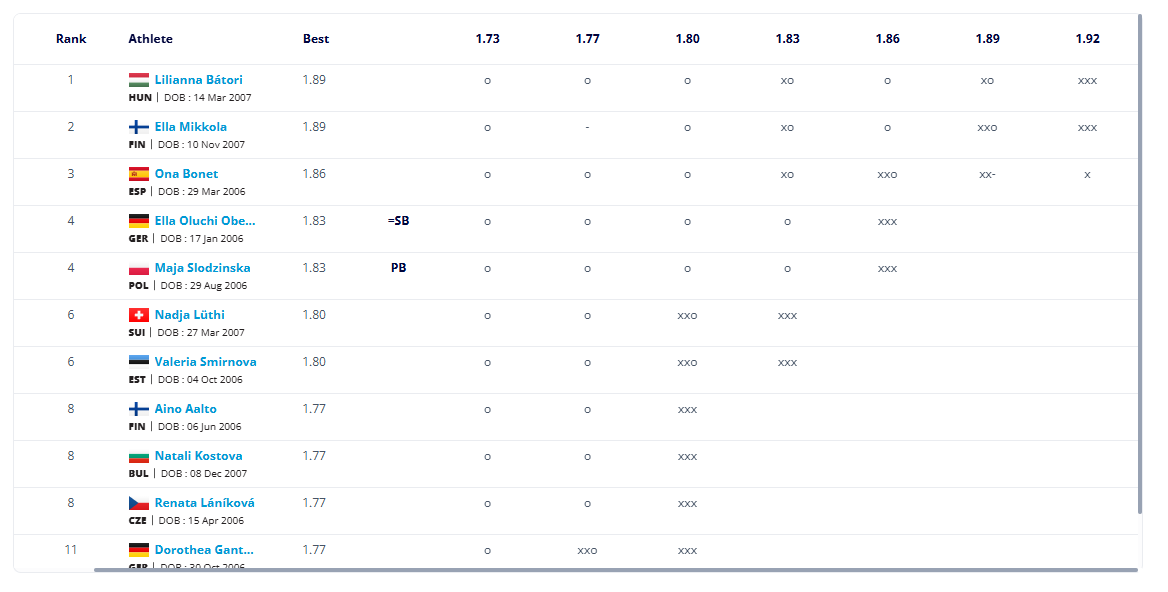Viewport: 1168px width, 592px height.
Task: Click the Bulgaria flag next to Natali Kostova
Action: click(139, 456)
